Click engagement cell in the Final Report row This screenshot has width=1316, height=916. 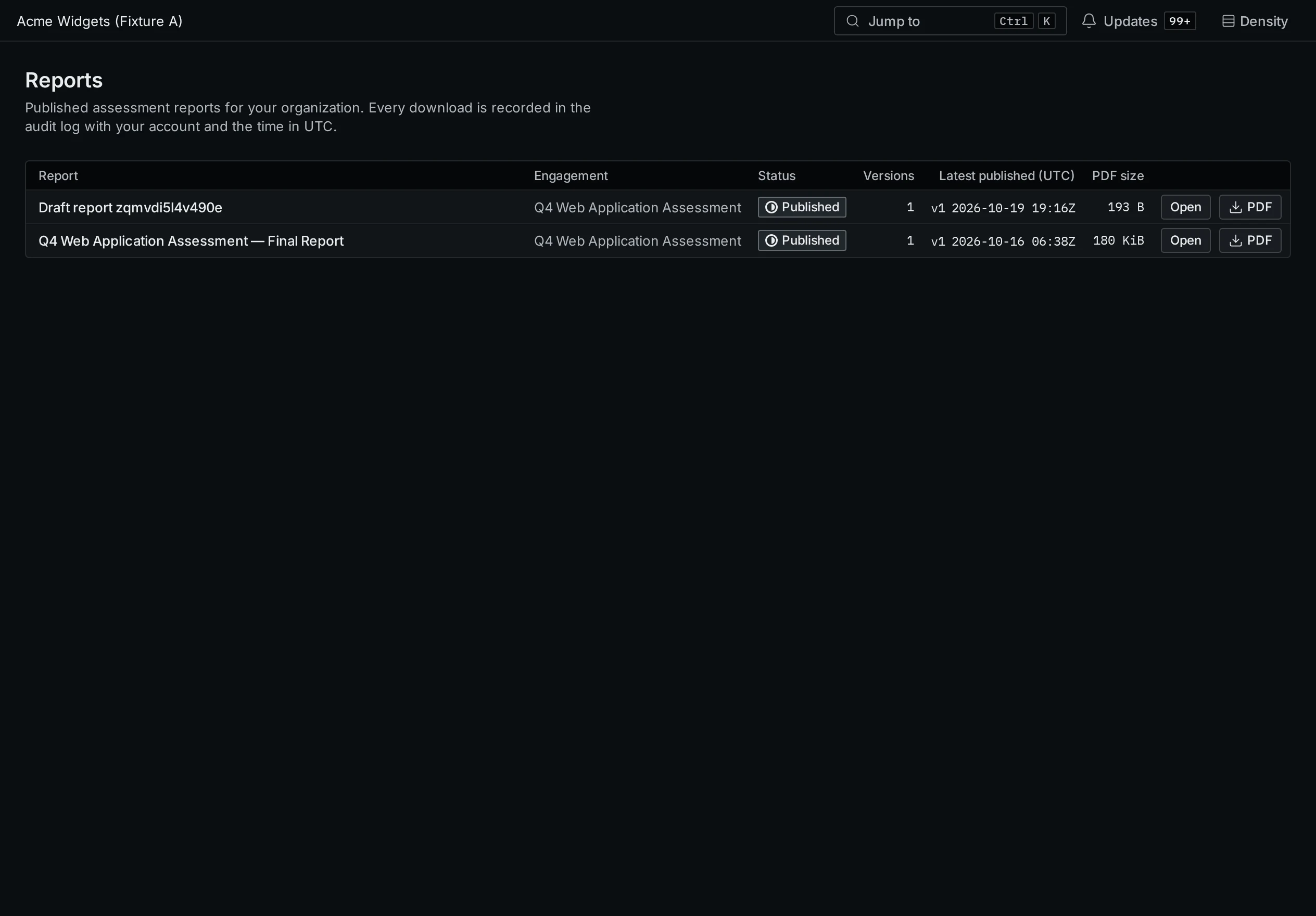pos(637,241)
